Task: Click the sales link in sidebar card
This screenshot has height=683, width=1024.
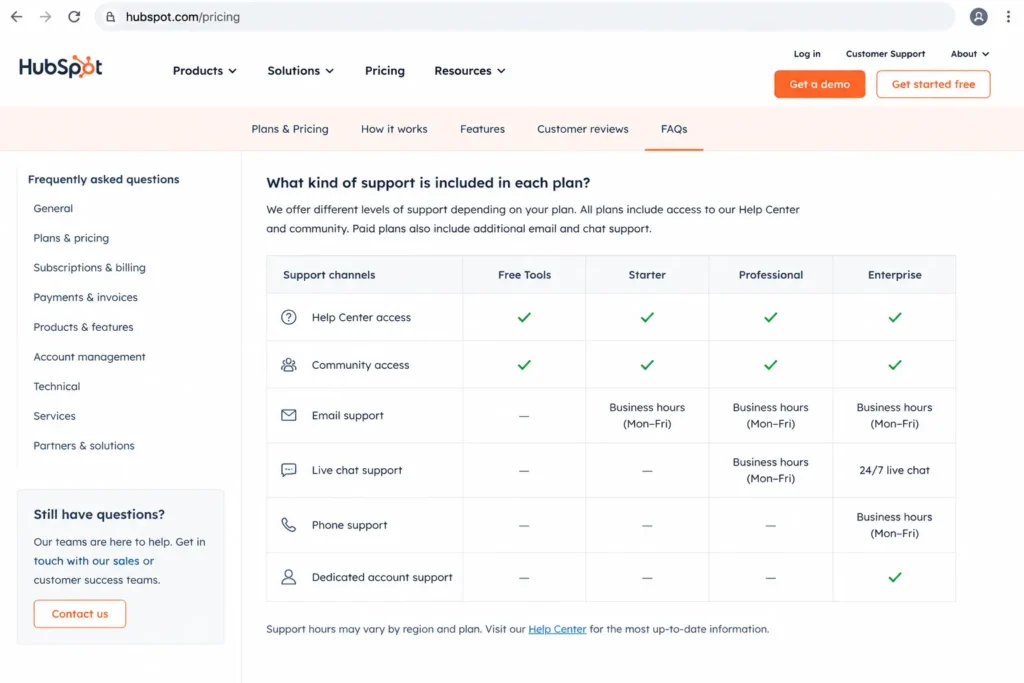Action: coord(126,561)
